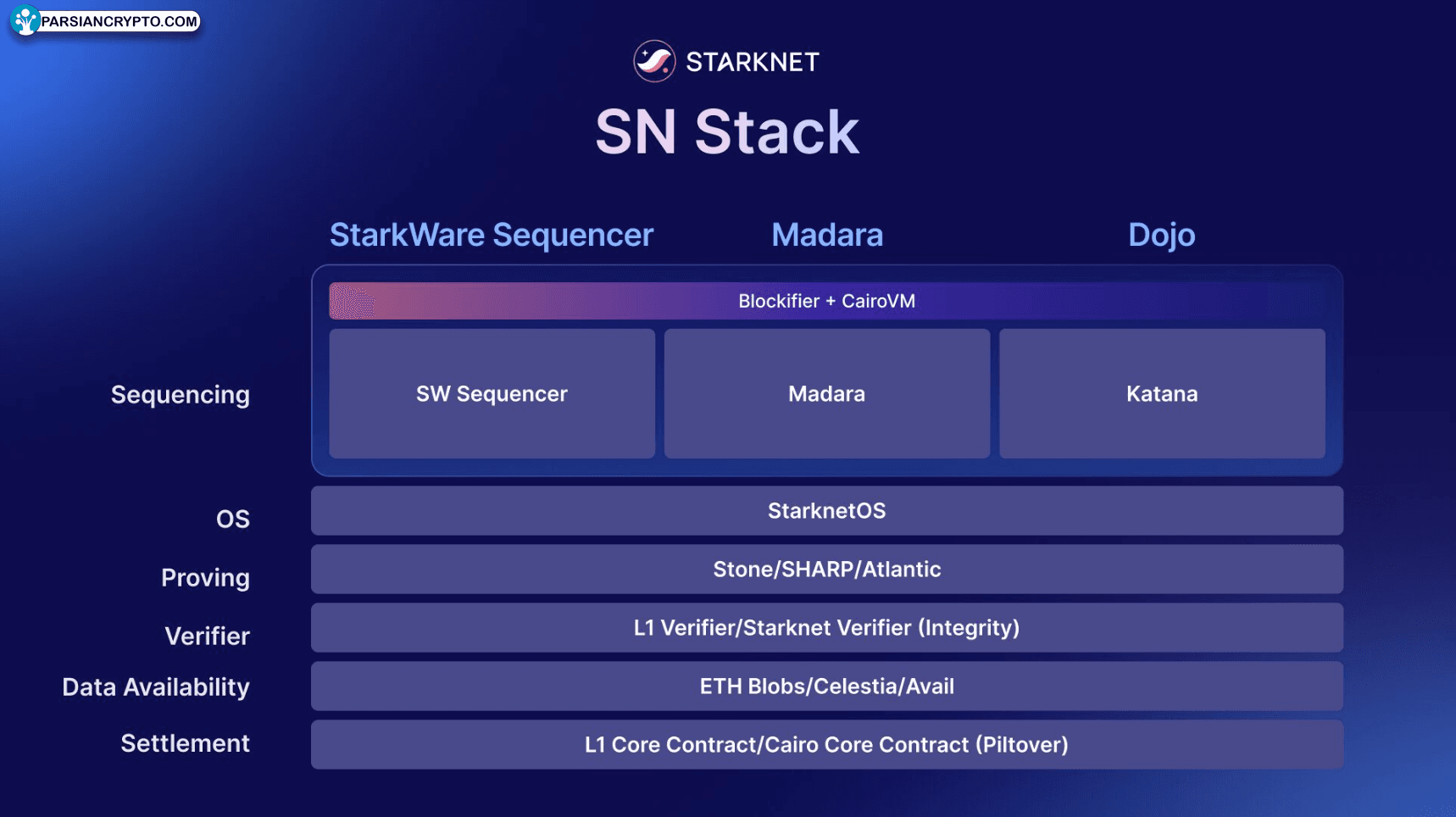Click the StarkWare Sequencer column heading
This screenshot has width=1456, height=817.
(x=492, y=235)
